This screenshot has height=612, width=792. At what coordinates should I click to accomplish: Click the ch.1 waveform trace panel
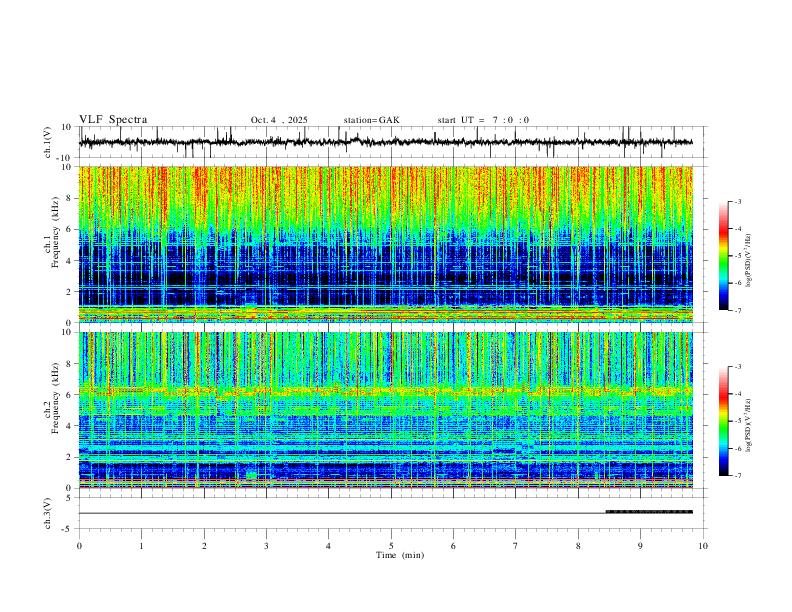[x=391, y=142]
